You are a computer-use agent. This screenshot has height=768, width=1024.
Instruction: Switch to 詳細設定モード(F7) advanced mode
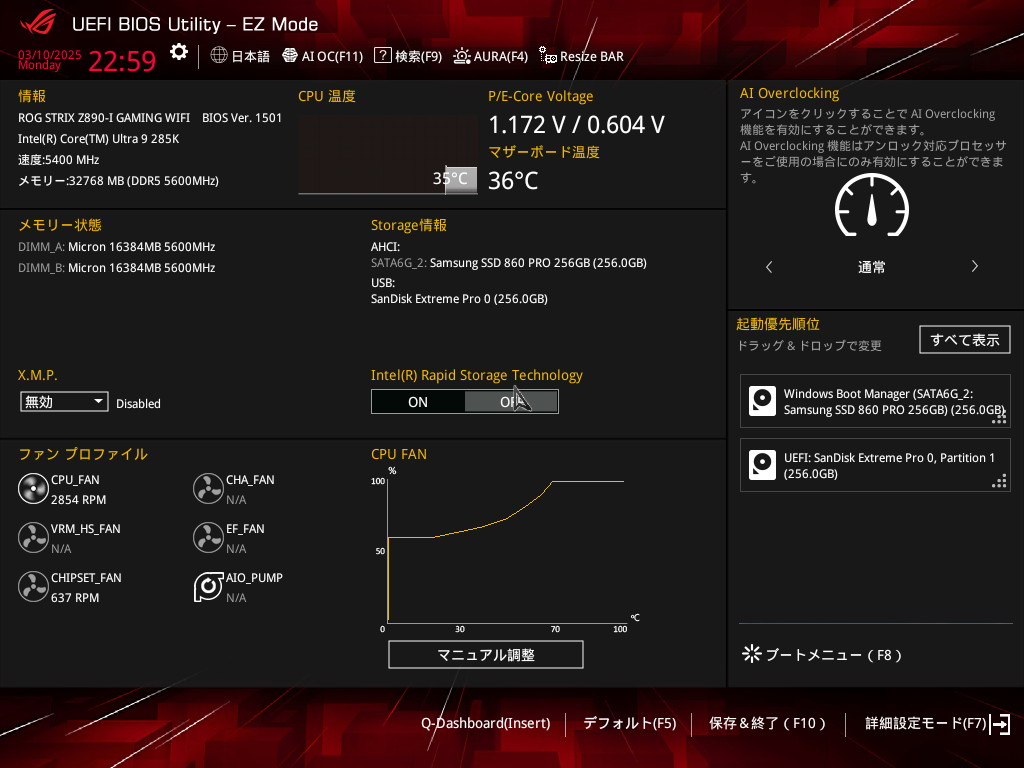pos(925,723)
